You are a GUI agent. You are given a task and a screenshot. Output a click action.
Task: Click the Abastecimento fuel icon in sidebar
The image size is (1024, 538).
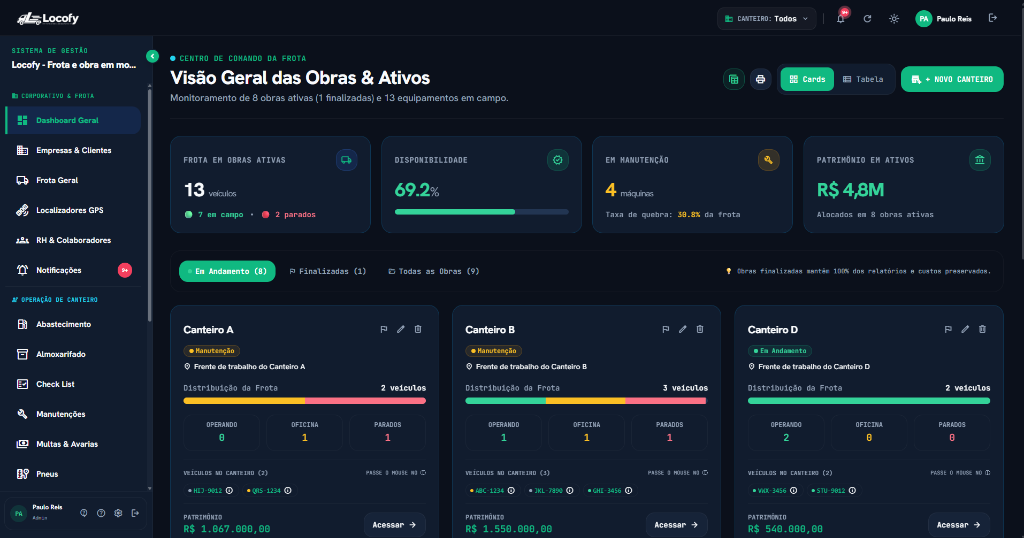coord(22,324)
